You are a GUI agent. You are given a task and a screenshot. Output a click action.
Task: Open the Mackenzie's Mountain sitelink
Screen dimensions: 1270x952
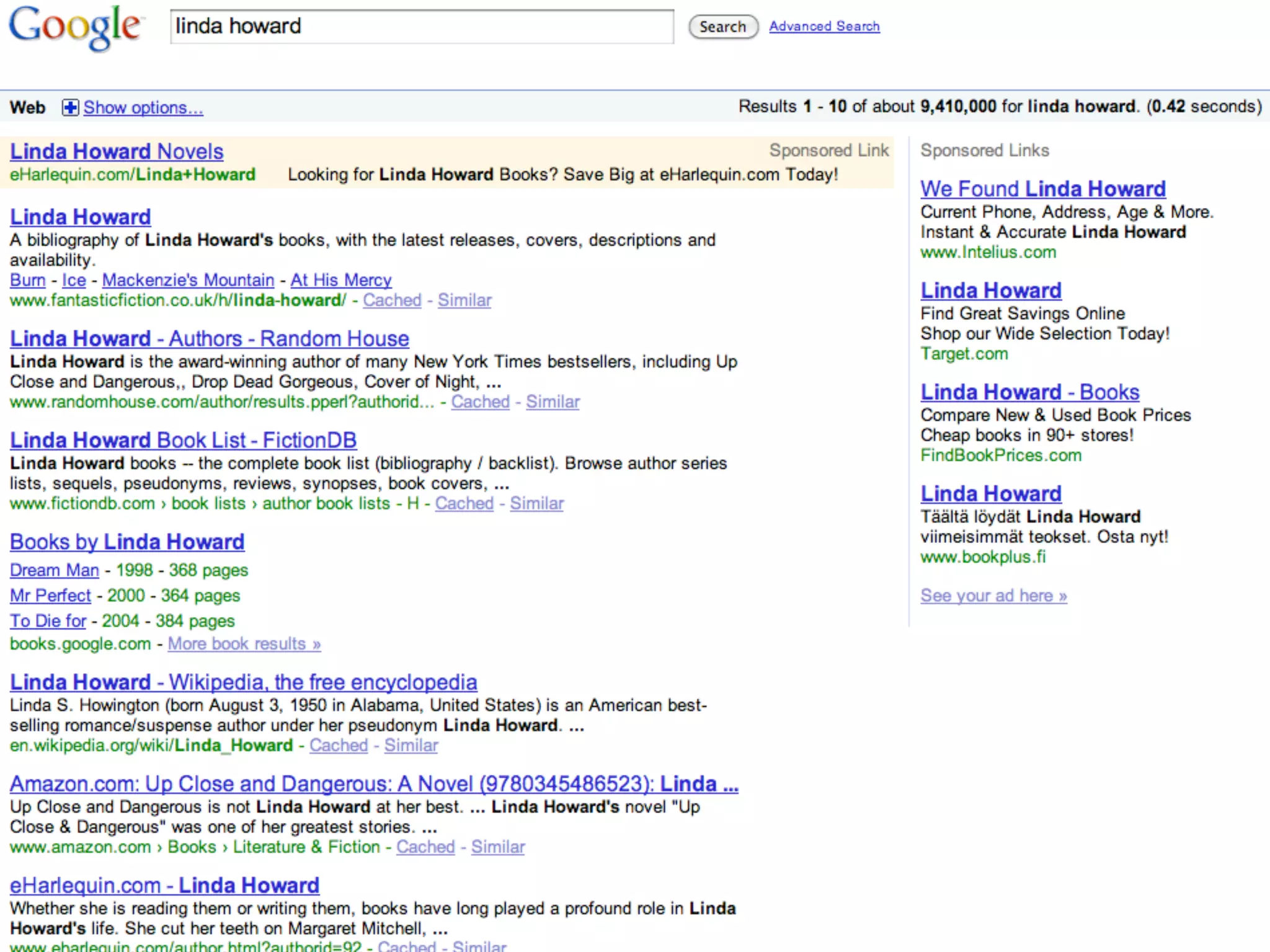[188, 280]
